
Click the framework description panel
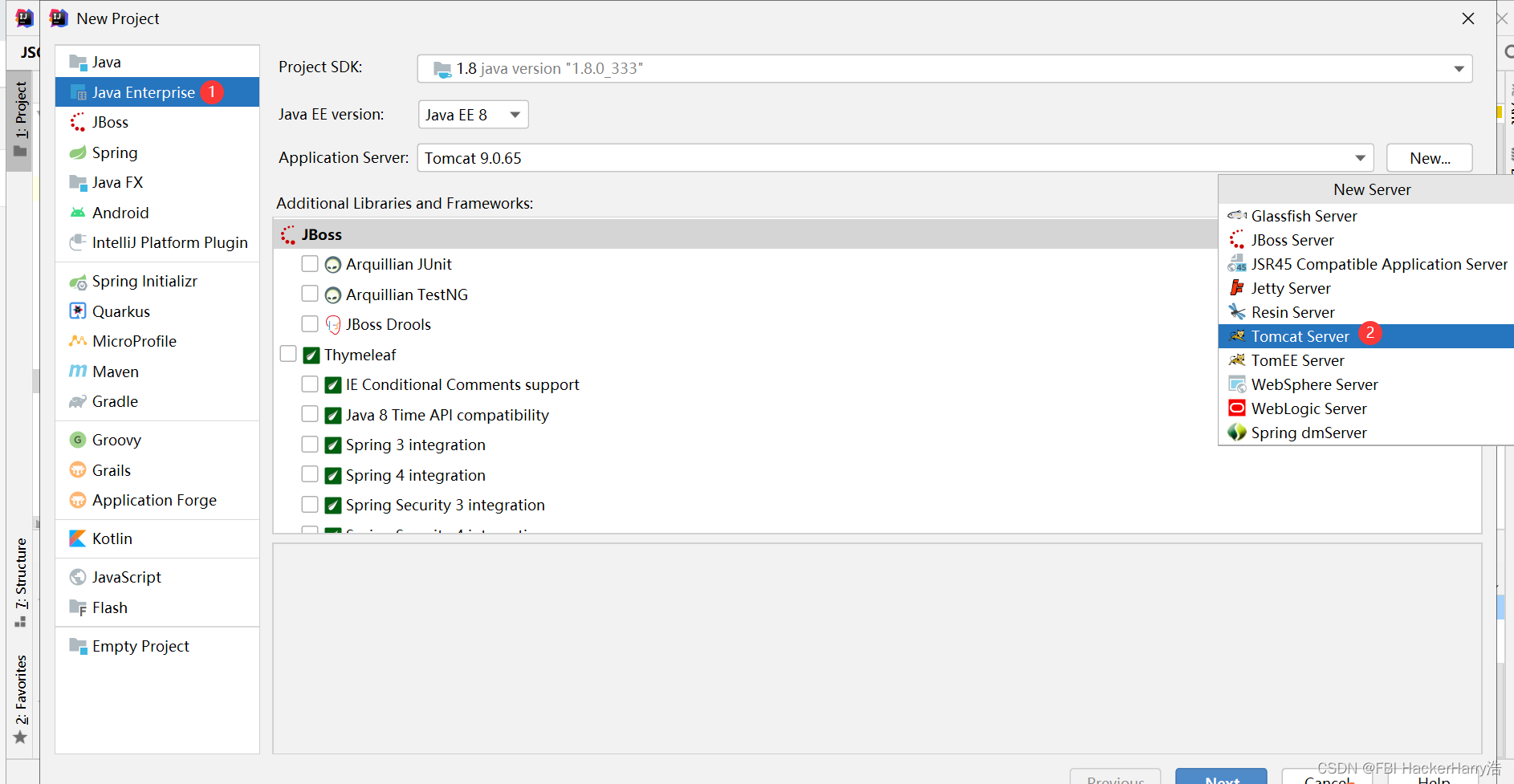pyautogui.click(x=877, y=648)
